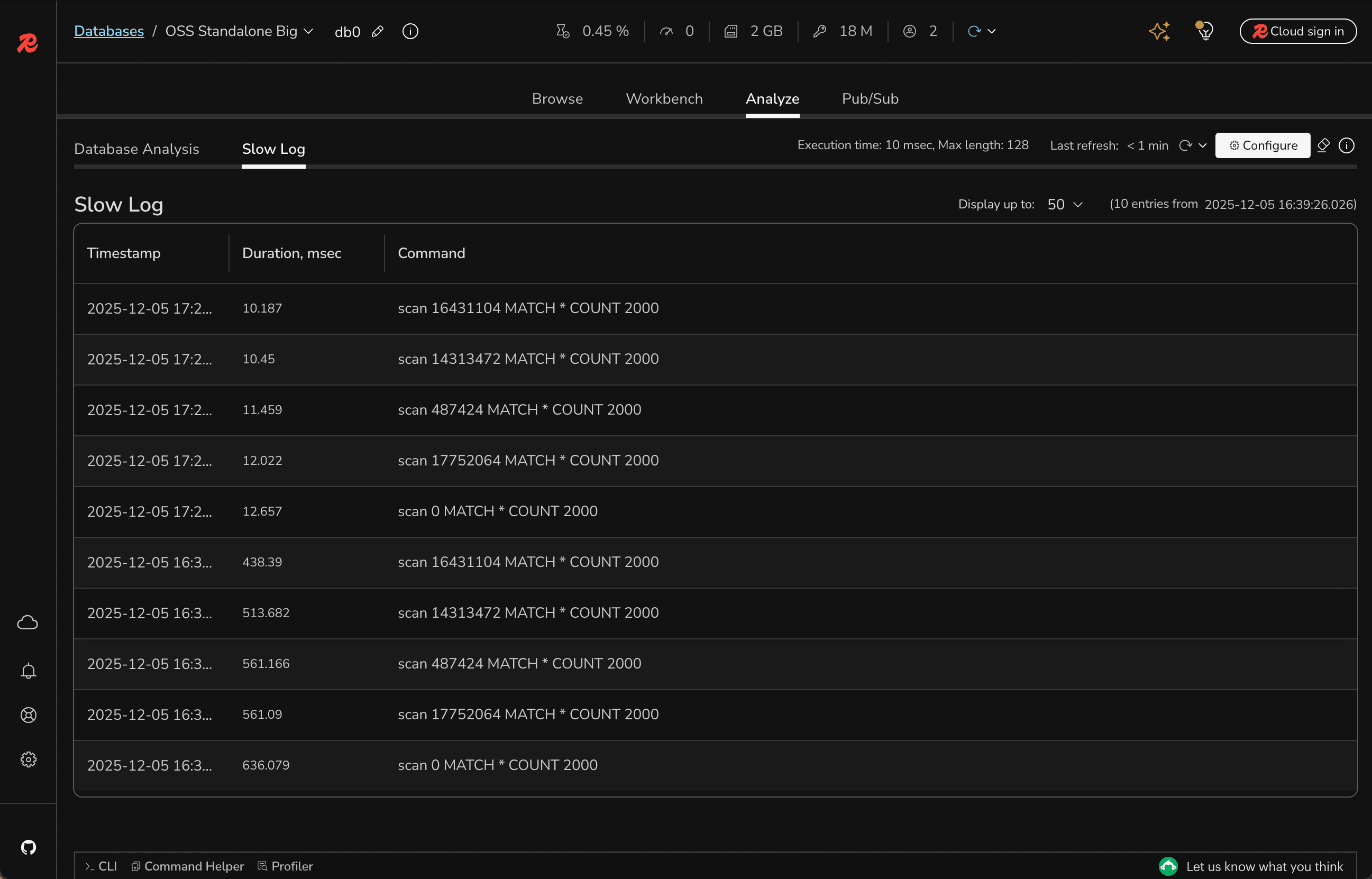Refresh the slow log now

pyautogui.click(x=1185, y=145)
